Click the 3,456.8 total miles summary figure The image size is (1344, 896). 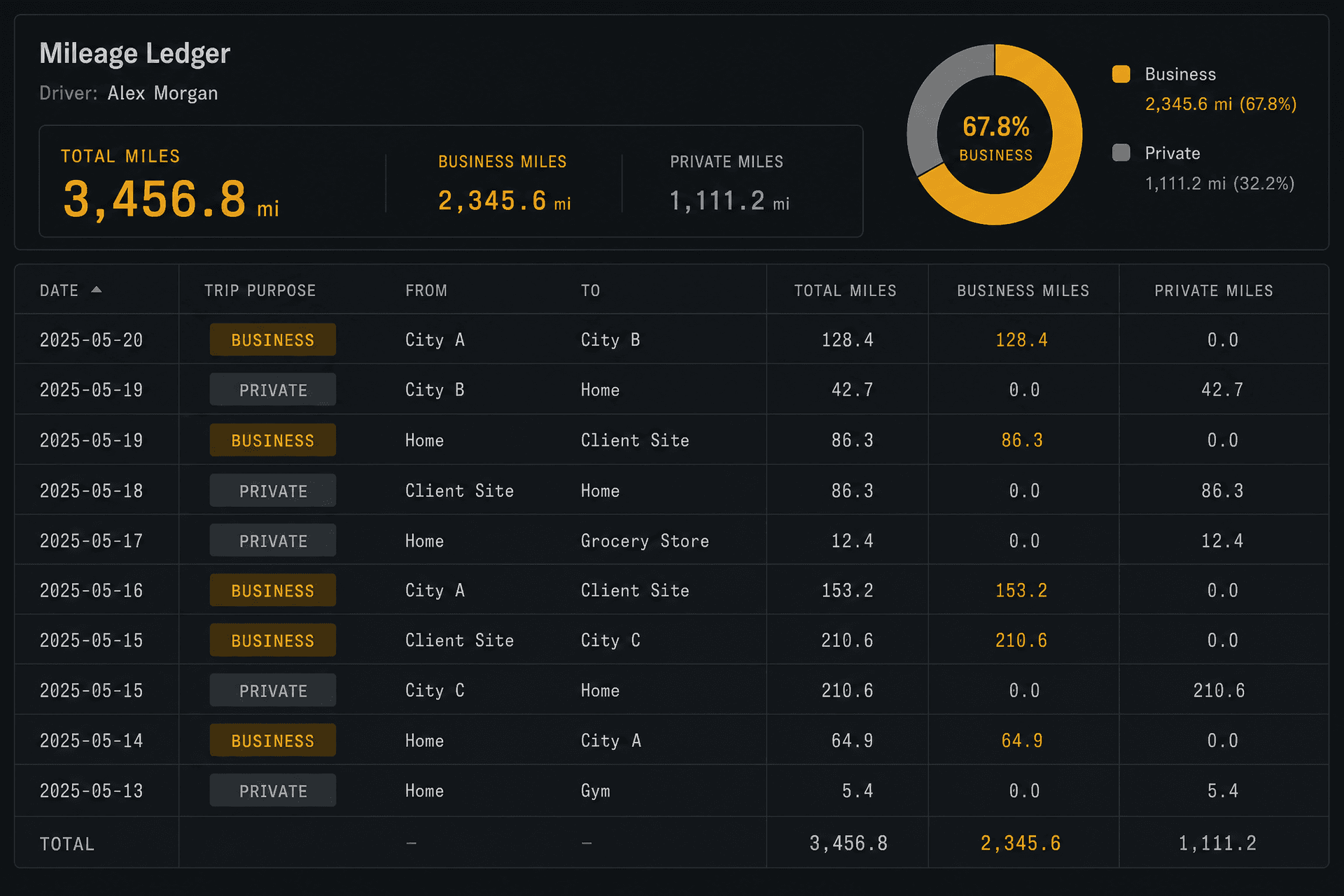pos(155,199)
